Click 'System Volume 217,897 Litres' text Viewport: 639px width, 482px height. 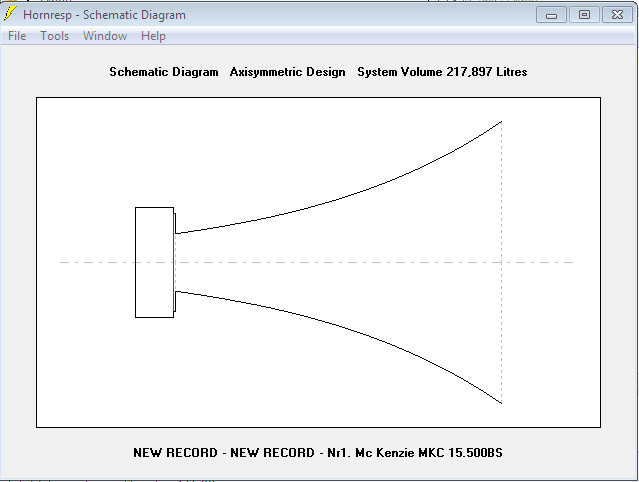pos(442,72)
